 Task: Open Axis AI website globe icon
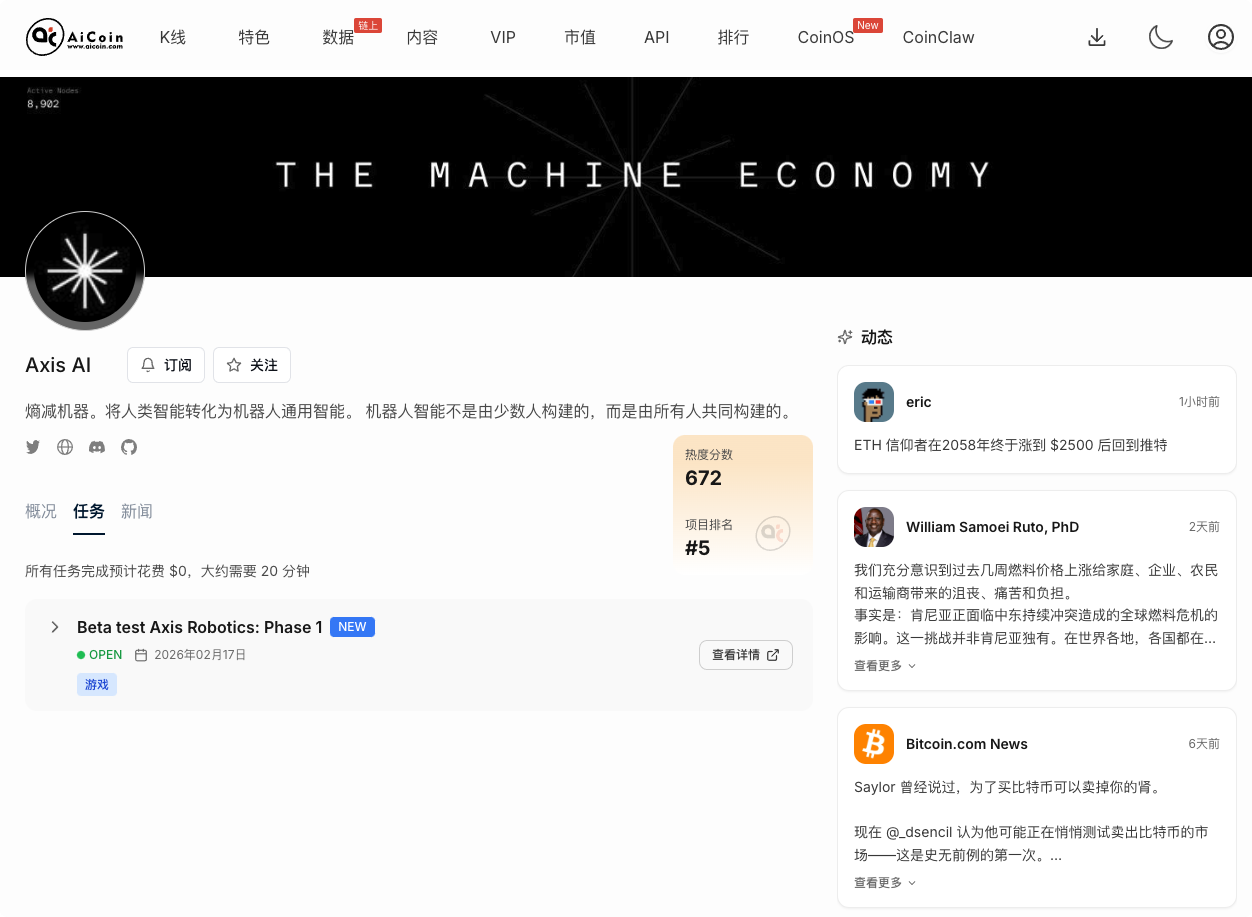65,447
